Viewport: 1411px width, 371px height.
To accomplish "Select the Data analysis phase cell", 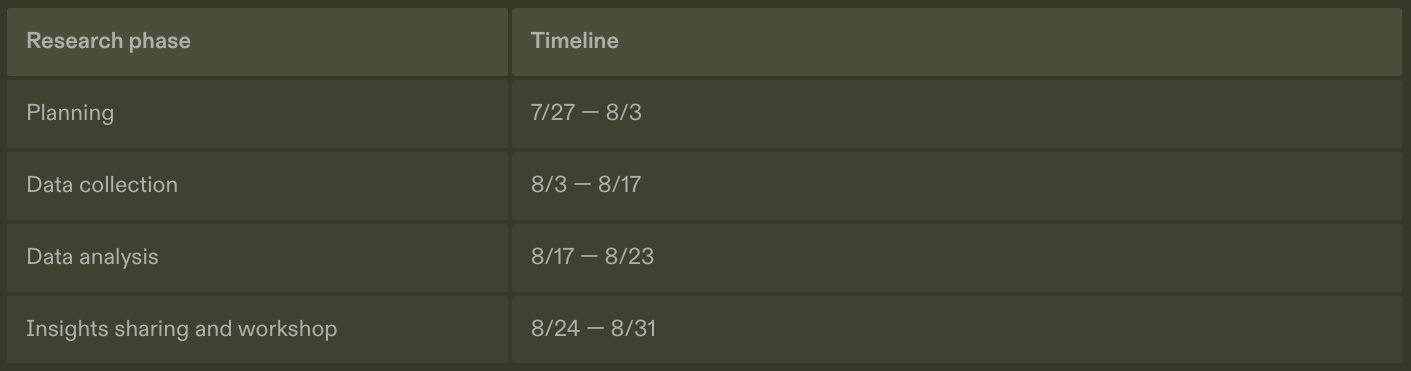I will tap(257, 257).
